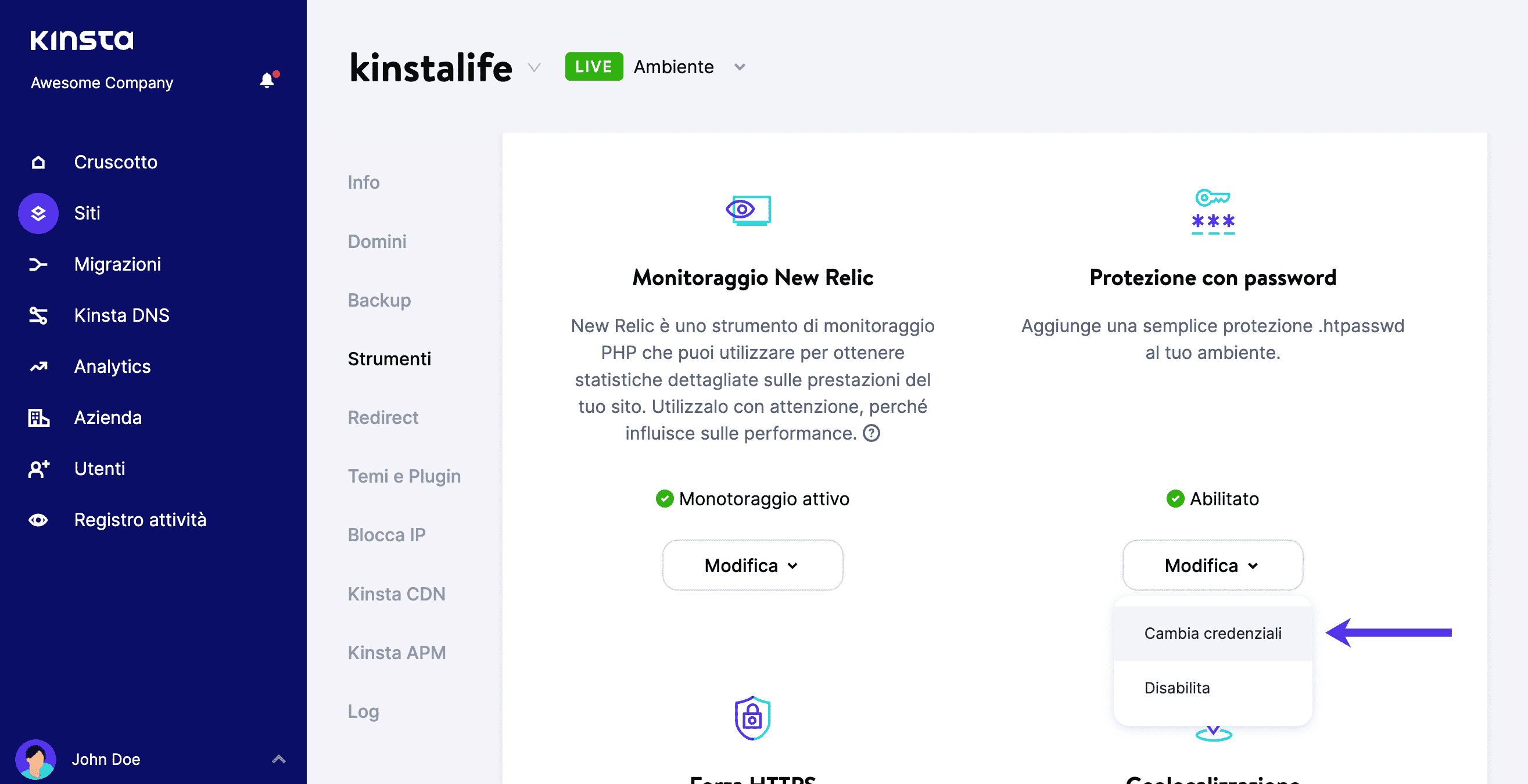Open the Blocca IP tab
Viewport: 1528px width, 784px height.
(x=386, y=535)
